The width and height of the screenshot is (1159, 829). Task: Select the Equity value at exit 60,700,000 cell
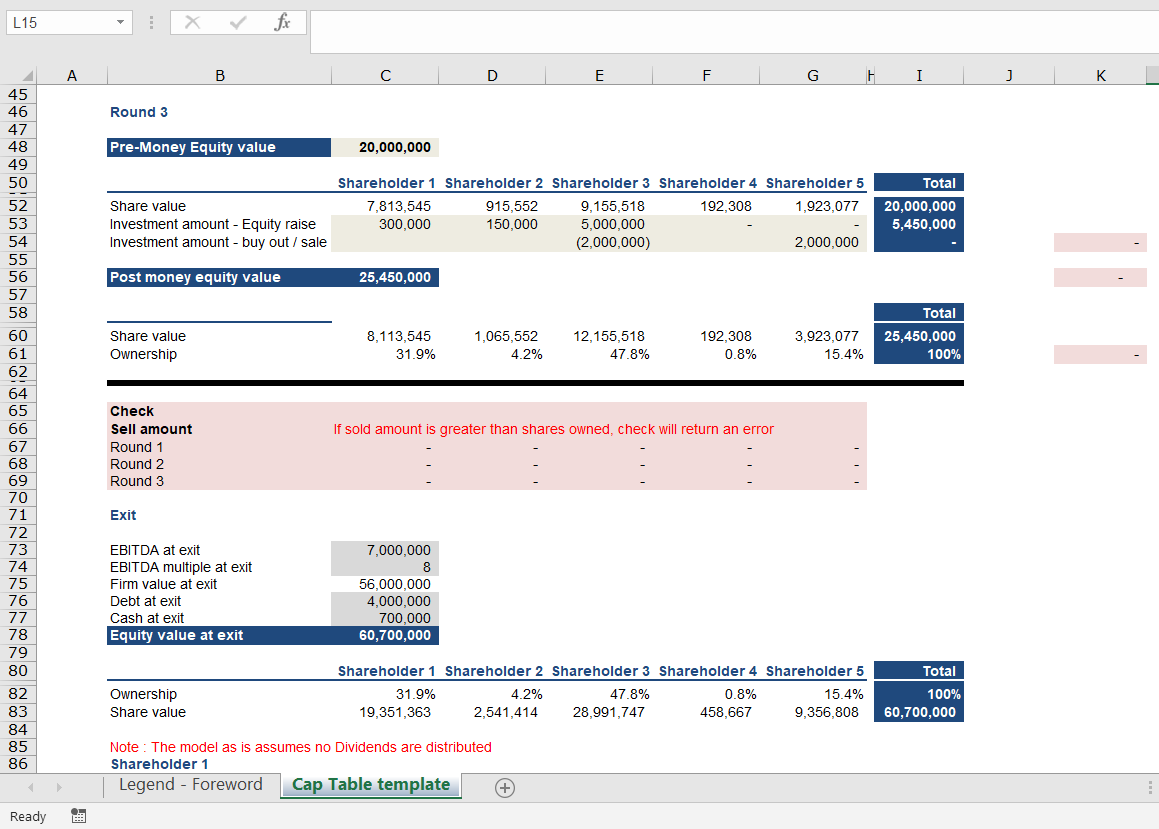(x=385, y=635)
